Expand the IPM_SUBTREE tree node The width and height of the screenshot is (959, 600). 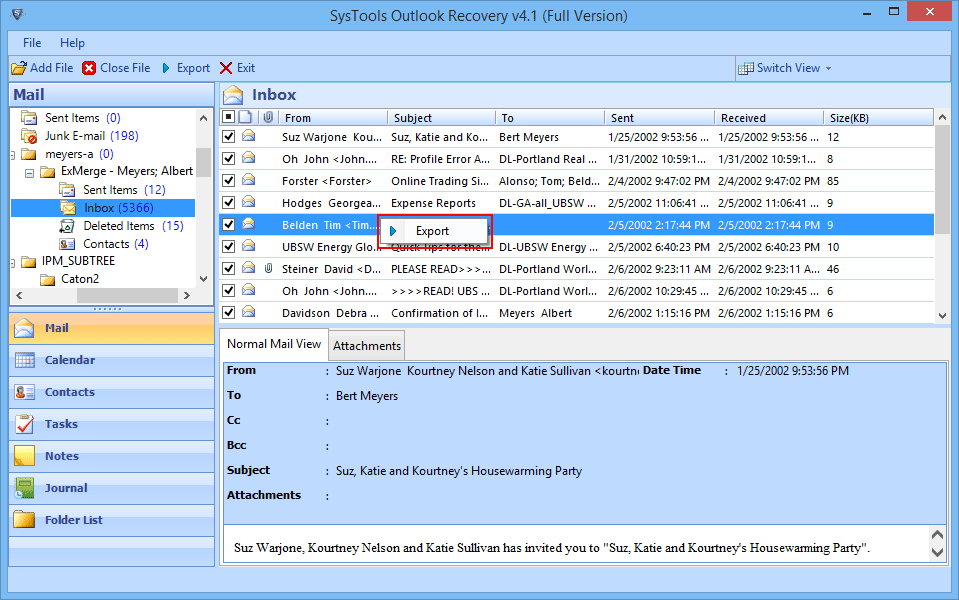pos(13,263)
